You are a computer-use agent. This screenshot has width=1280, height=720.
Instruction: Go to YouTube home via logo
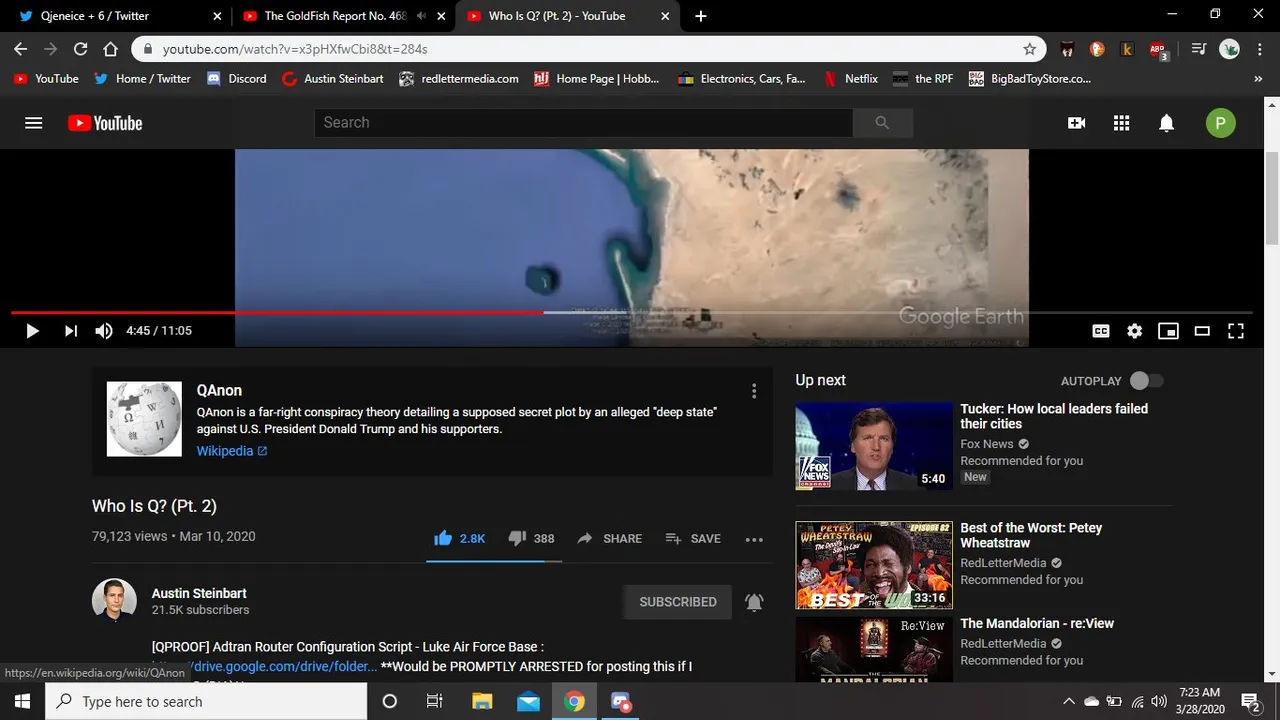pyautogui.click(x=105, y=123)
